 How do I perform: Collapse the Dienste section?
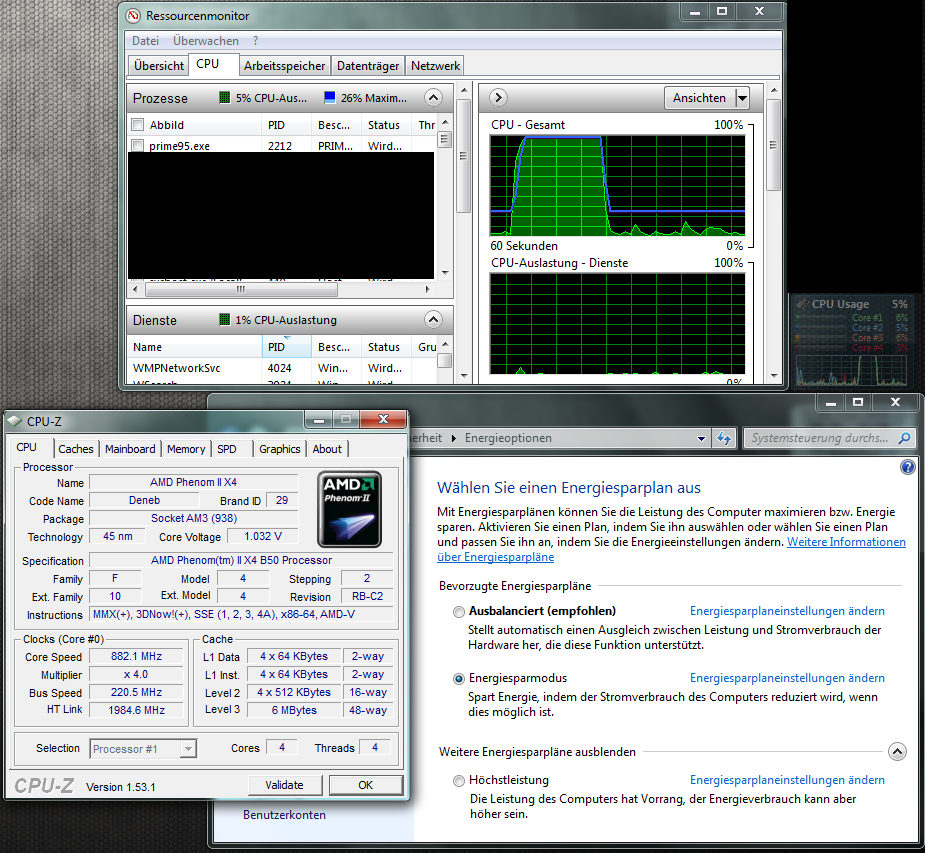point(433,320)
